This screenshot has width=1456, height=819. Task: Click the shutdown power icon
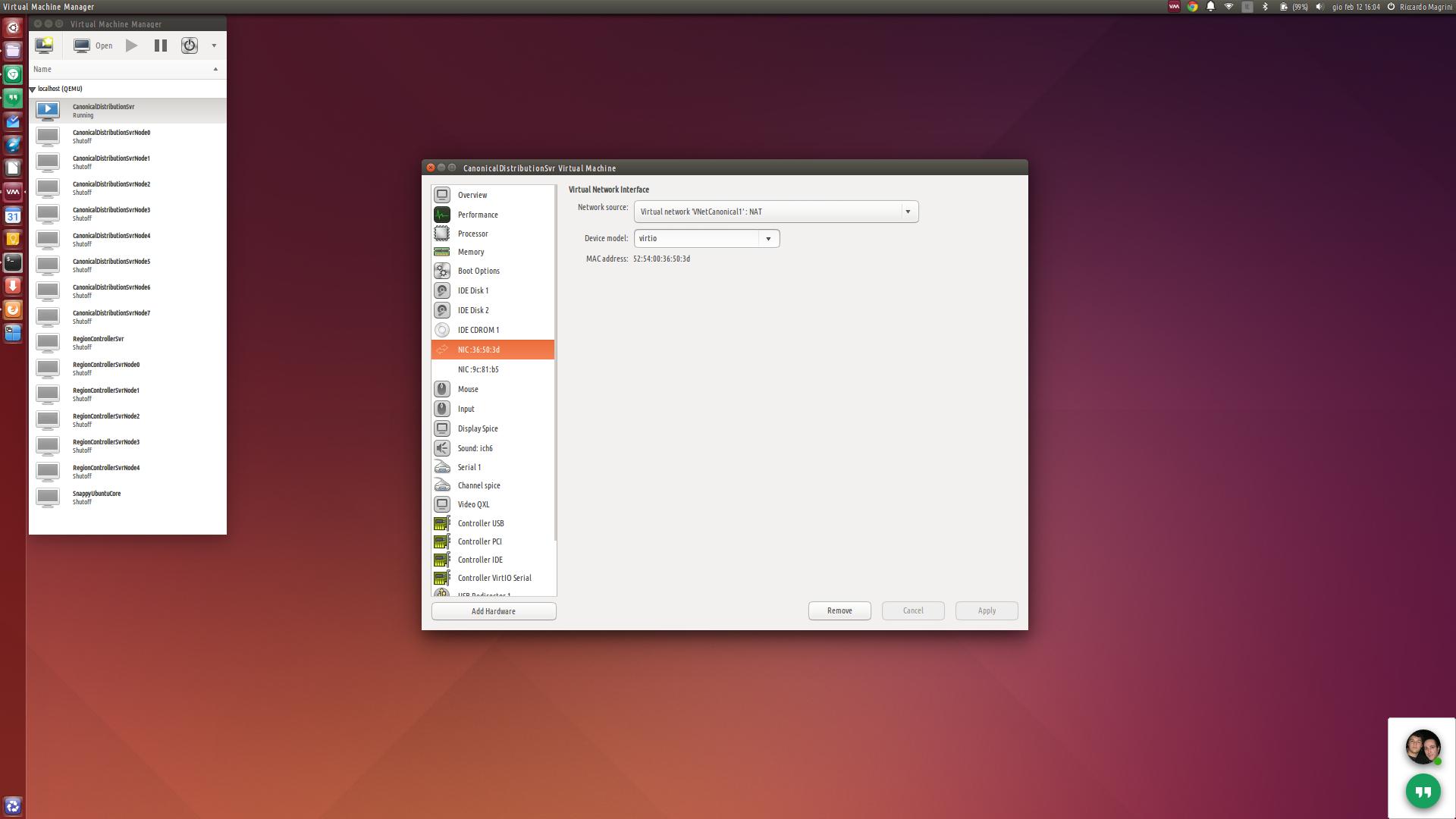point(190,45)
